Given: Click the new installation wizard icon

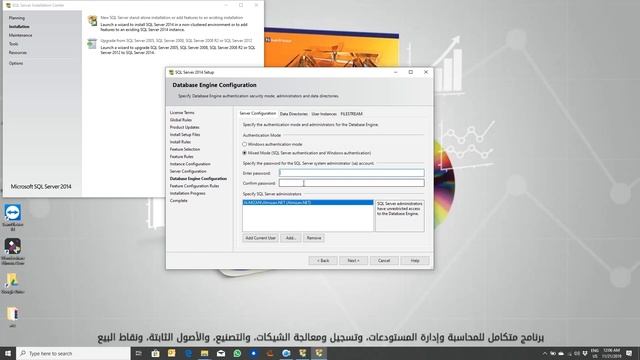Looking at the screenshot, I should [93, 20].
